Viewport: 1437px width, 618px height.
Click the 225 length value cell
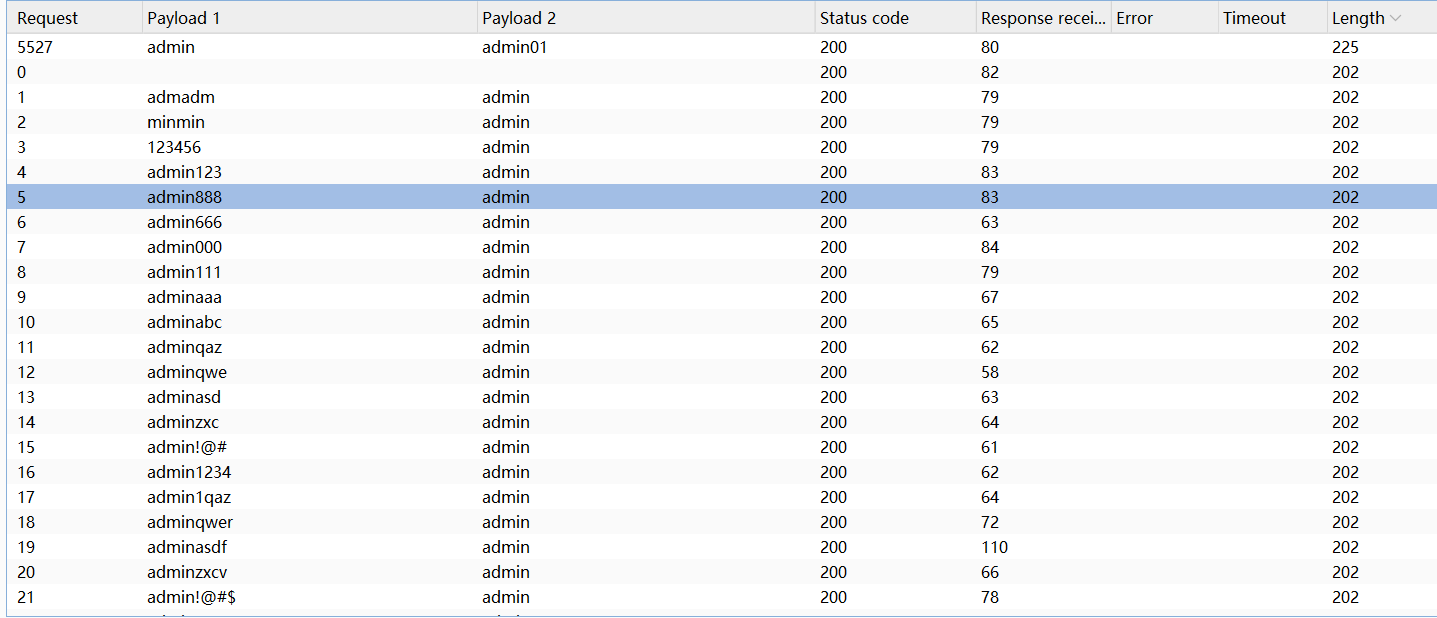click(x=1345, y=47)
